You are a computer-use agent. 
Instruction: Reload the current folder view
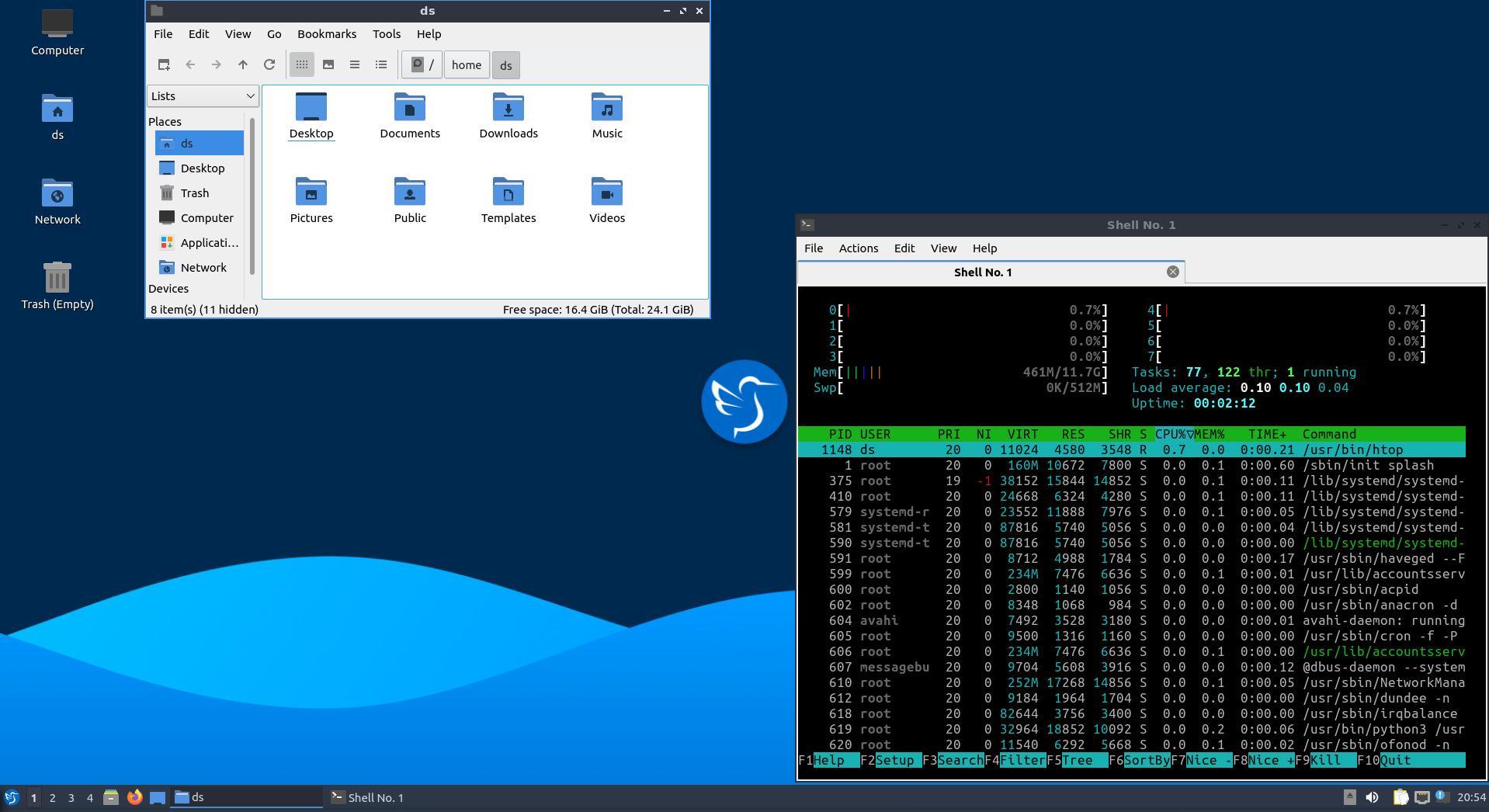tap(269, 65)
